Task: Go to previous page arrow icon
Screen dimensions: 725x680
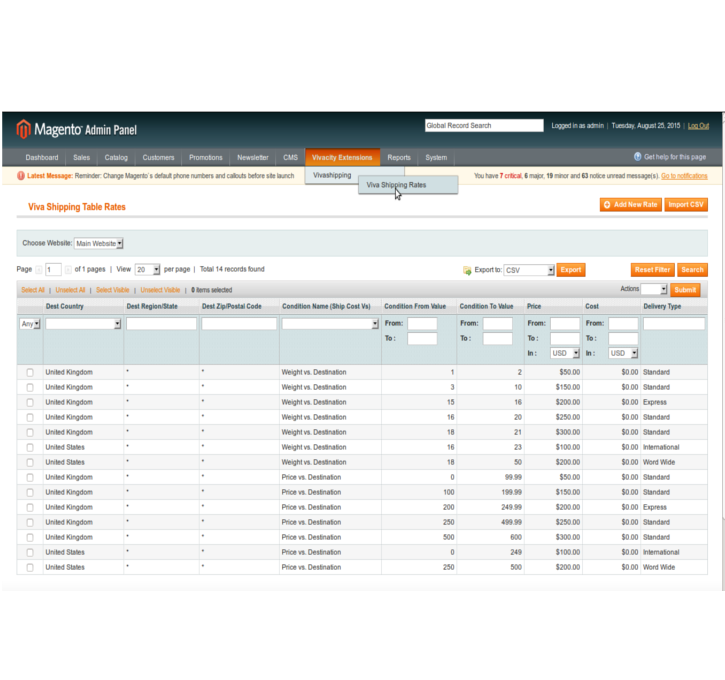Action: click(x=39, y=270)
